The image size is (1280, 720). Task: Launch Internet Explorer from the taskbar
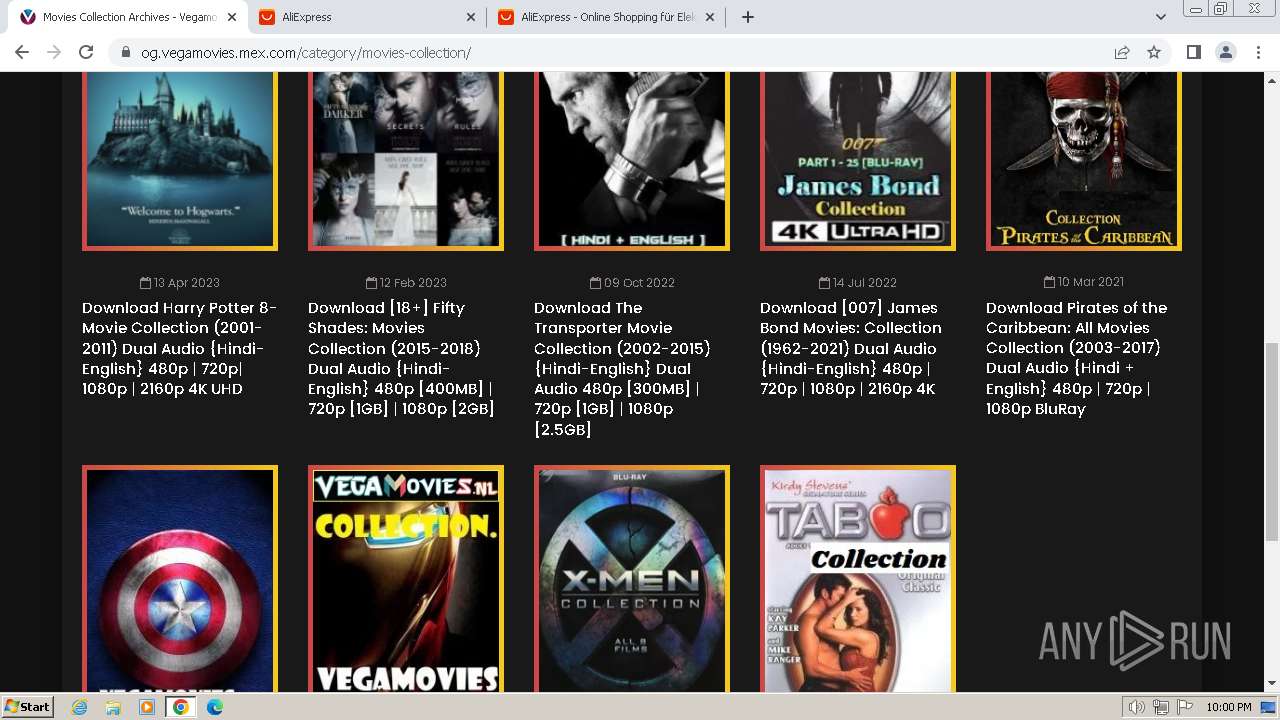(80, 707)
